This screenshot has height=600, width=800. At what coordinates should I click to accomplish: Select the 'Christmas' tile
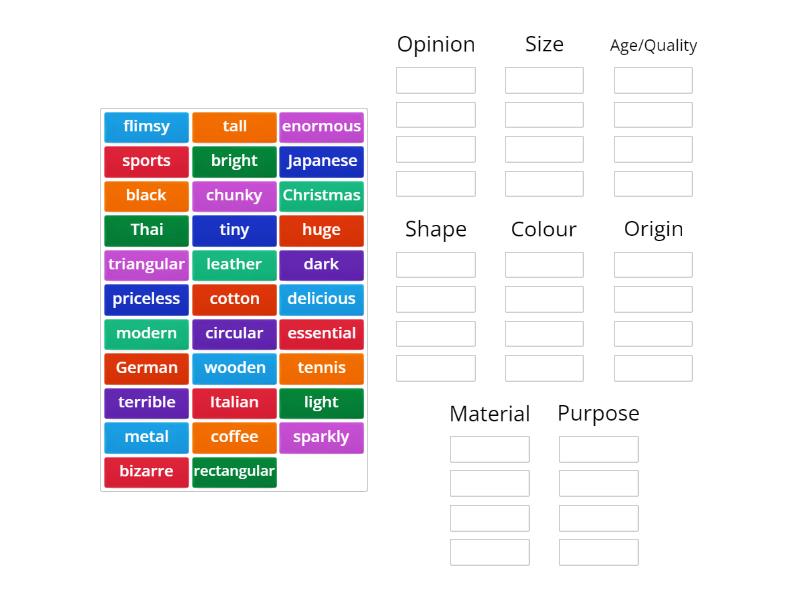322,196
